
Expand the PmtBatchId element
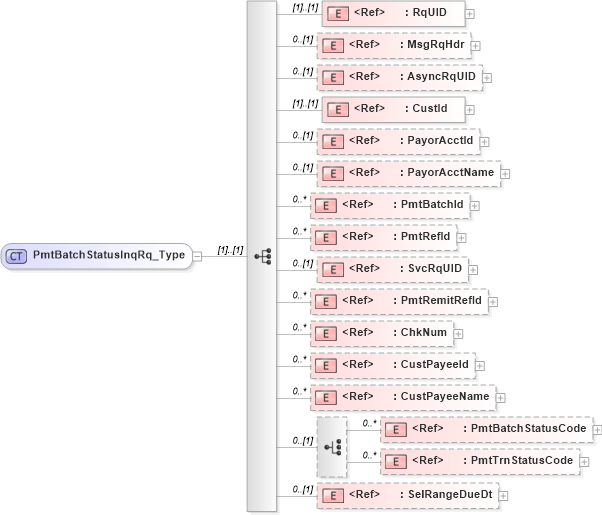(475, 206)
